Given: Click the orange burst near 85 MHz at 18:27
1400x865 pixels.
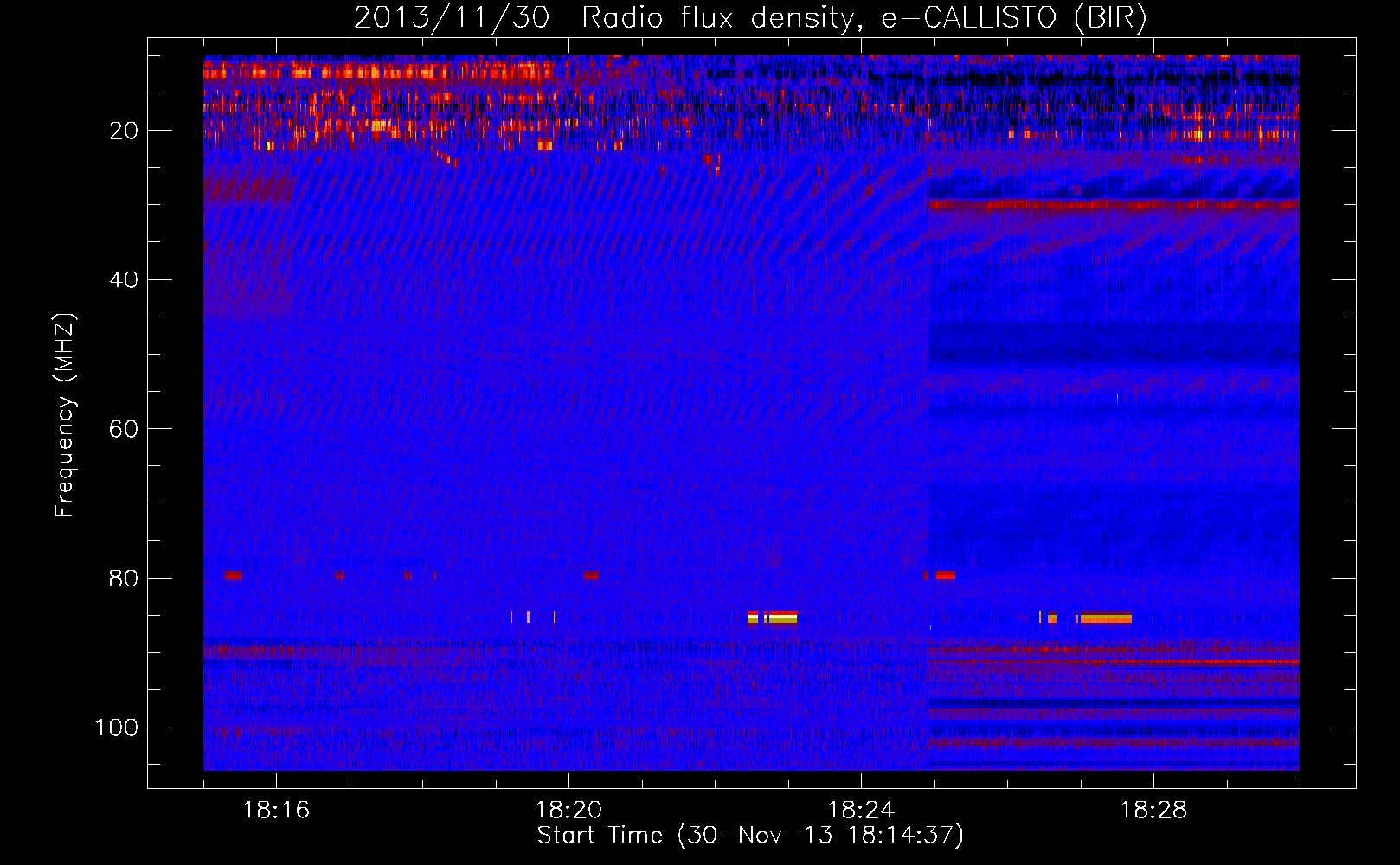Looking at the screenshot, I should tap(1105, 618).
